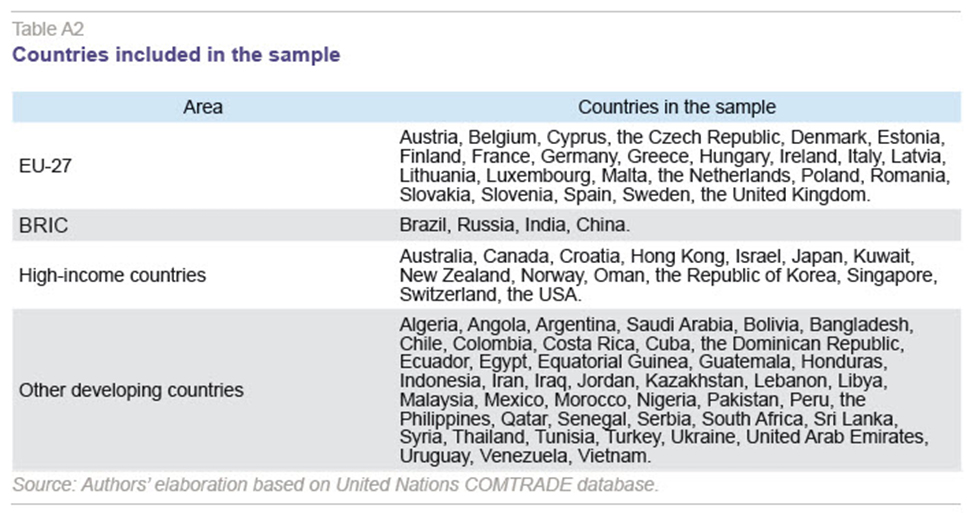This screenshot has height=513, width=969.
Task: Click the 'Other developing countries' row label
Action: [x=131, y=391]
